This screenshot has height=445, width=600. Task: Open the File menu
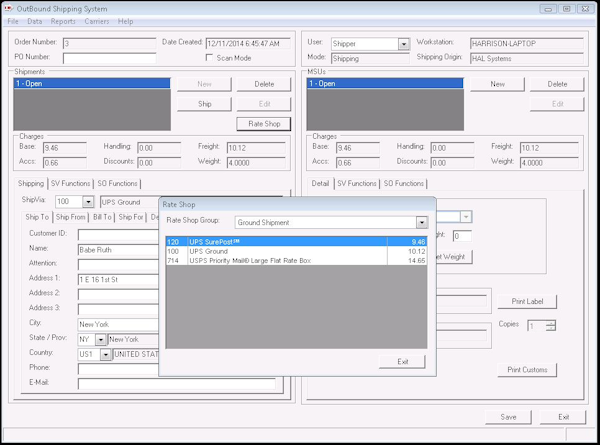pos(13,21)
